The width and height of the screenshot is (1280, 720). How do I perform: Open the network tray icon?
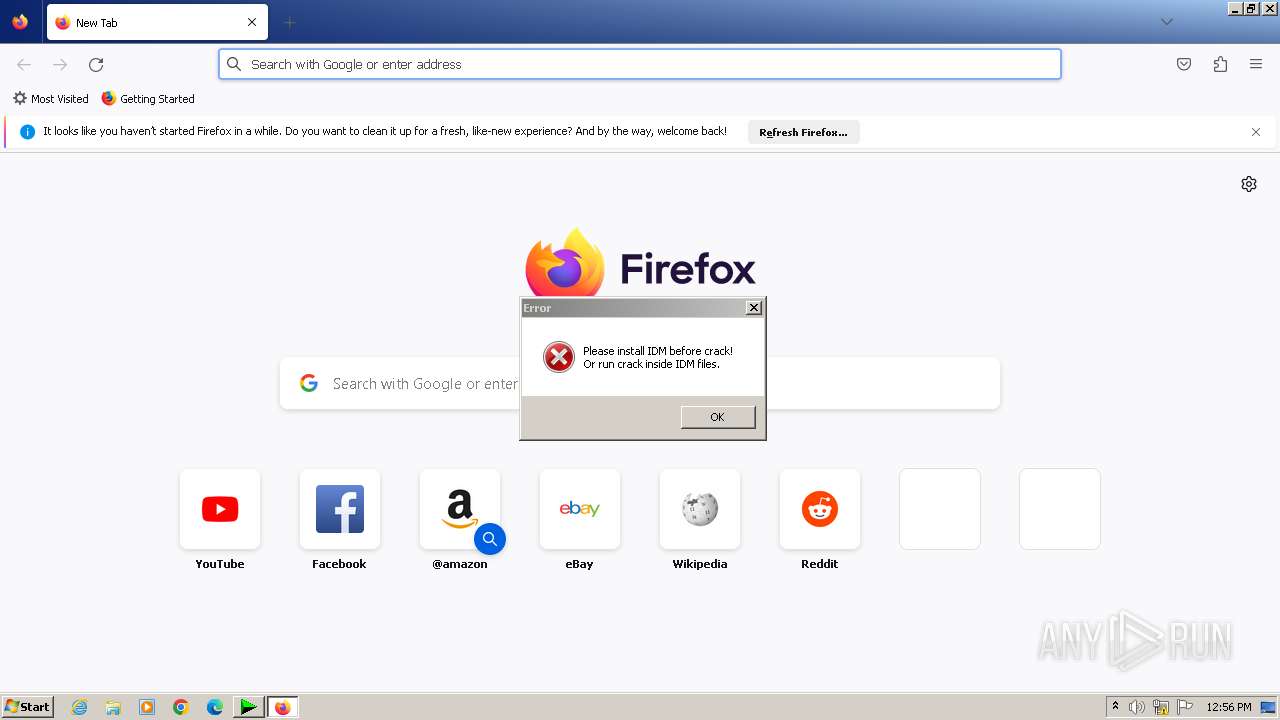pos(1161,707)
